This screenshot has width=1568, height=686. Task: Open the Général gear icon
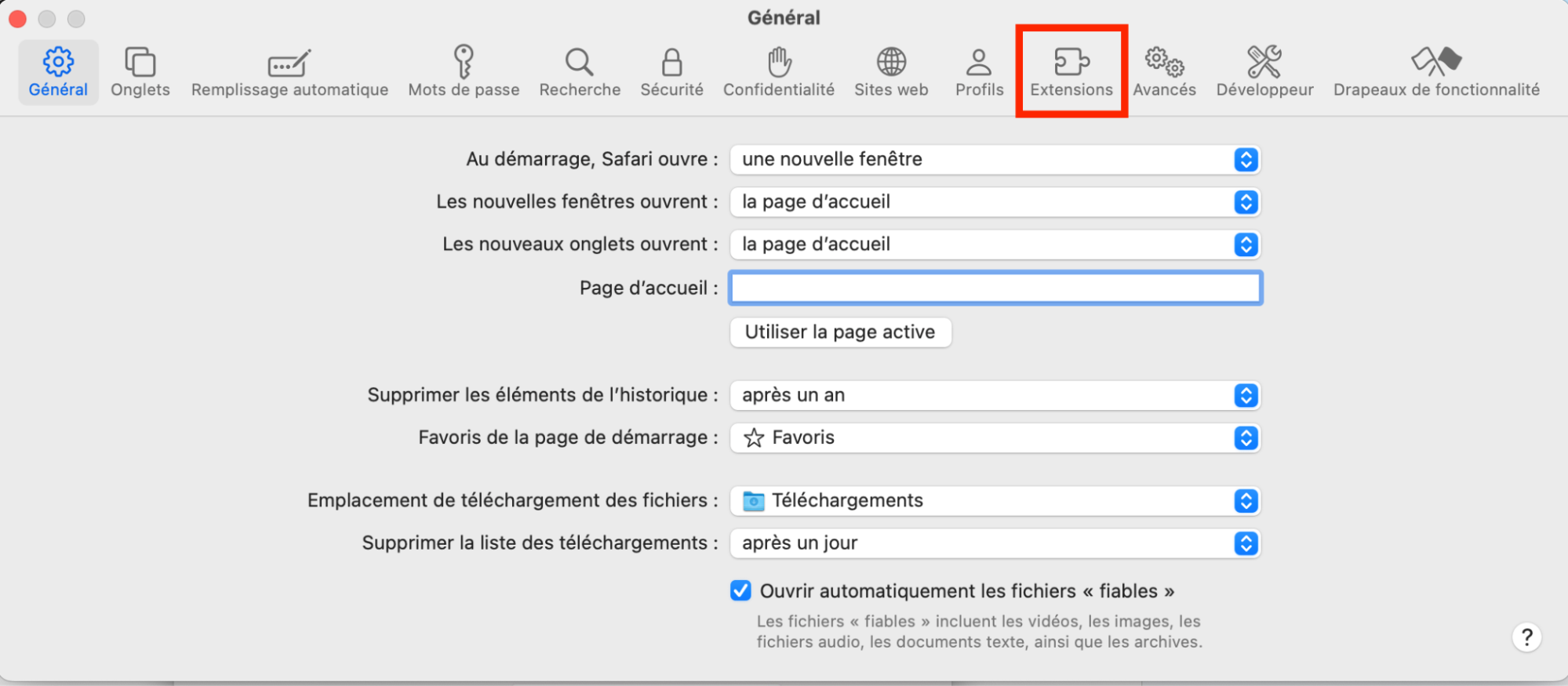[58, 62]
